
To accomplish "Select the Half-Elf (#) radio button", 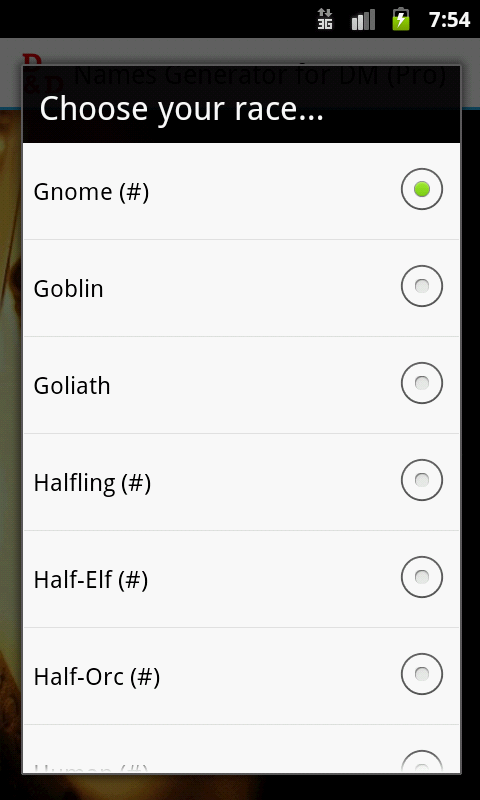I will pyautogui.click(x=421, y=577).
